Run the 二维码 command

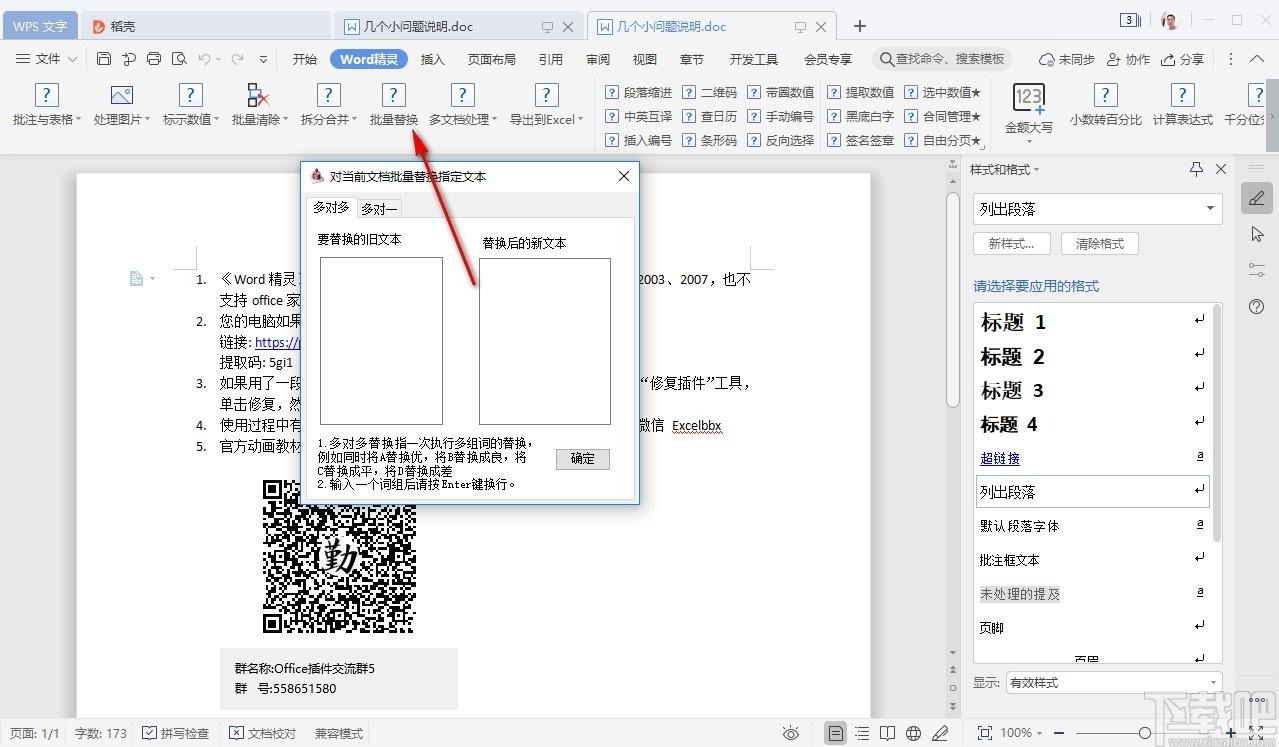(709, 92)
